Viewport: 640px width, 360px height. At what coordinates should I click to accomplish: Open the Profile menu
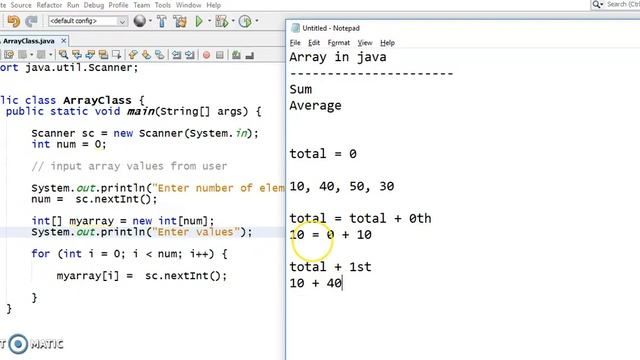click(118, 5)
